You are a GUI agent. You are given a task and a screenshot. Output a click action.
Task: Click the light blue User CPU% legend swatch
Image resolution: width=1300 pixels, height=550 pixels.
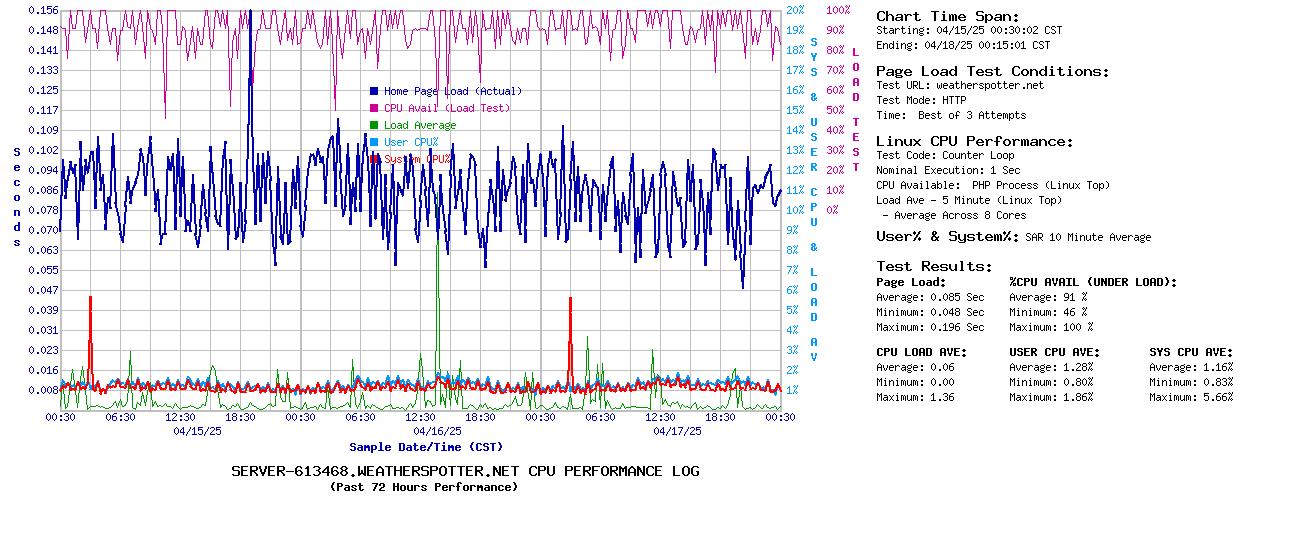374,142
